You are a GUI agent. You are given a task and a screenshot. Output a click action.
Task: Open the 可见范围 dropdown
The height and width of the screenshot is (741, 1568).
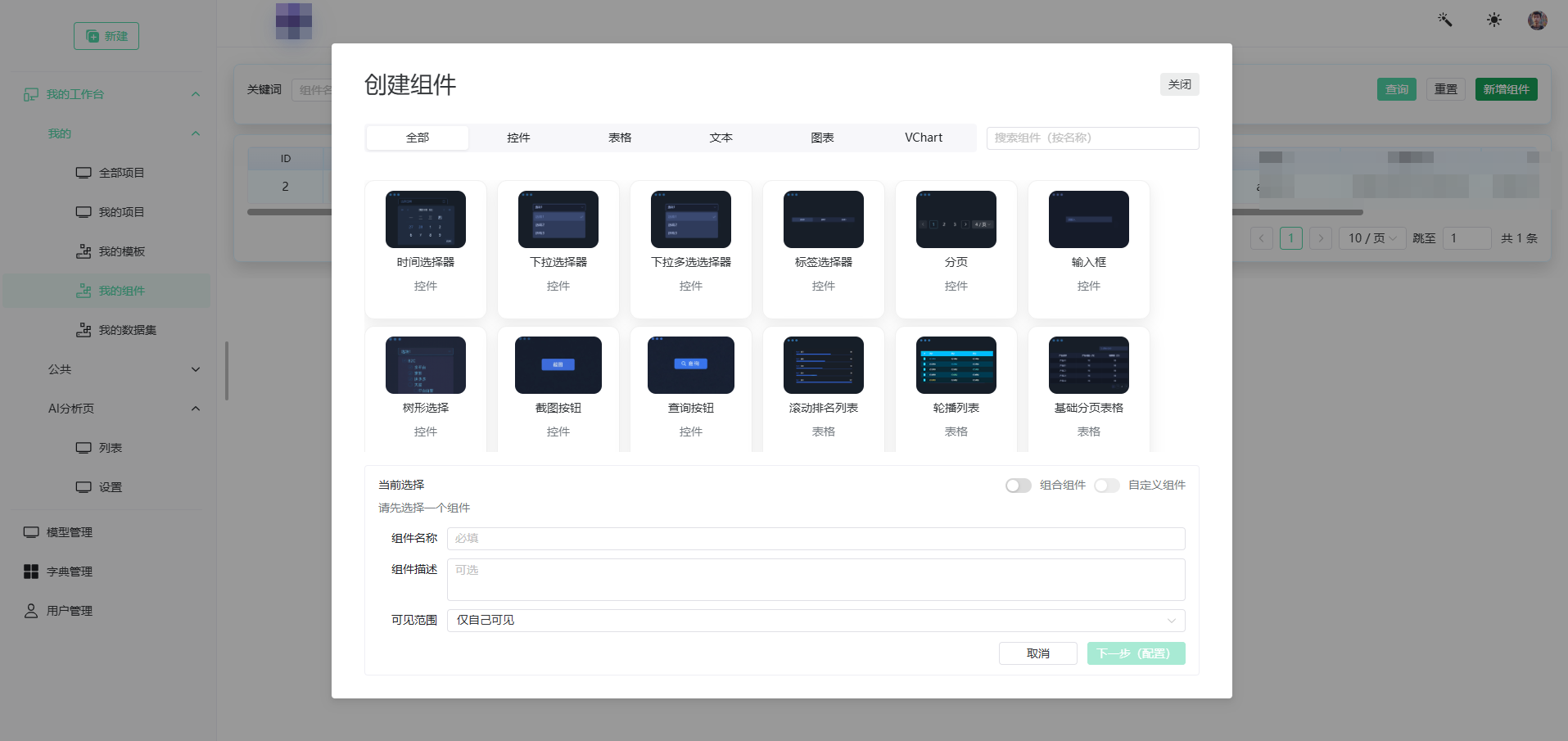pos(816,621)
